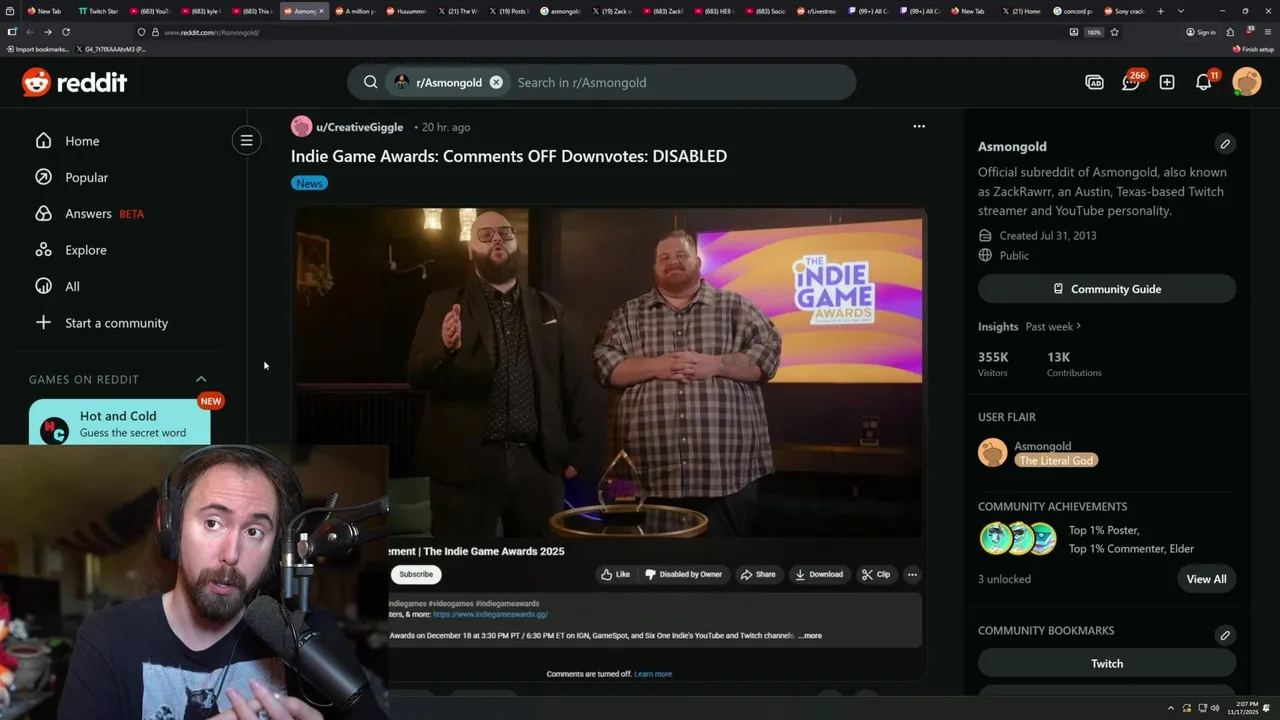Open the Community Guide button

[x=1107, y=289]
